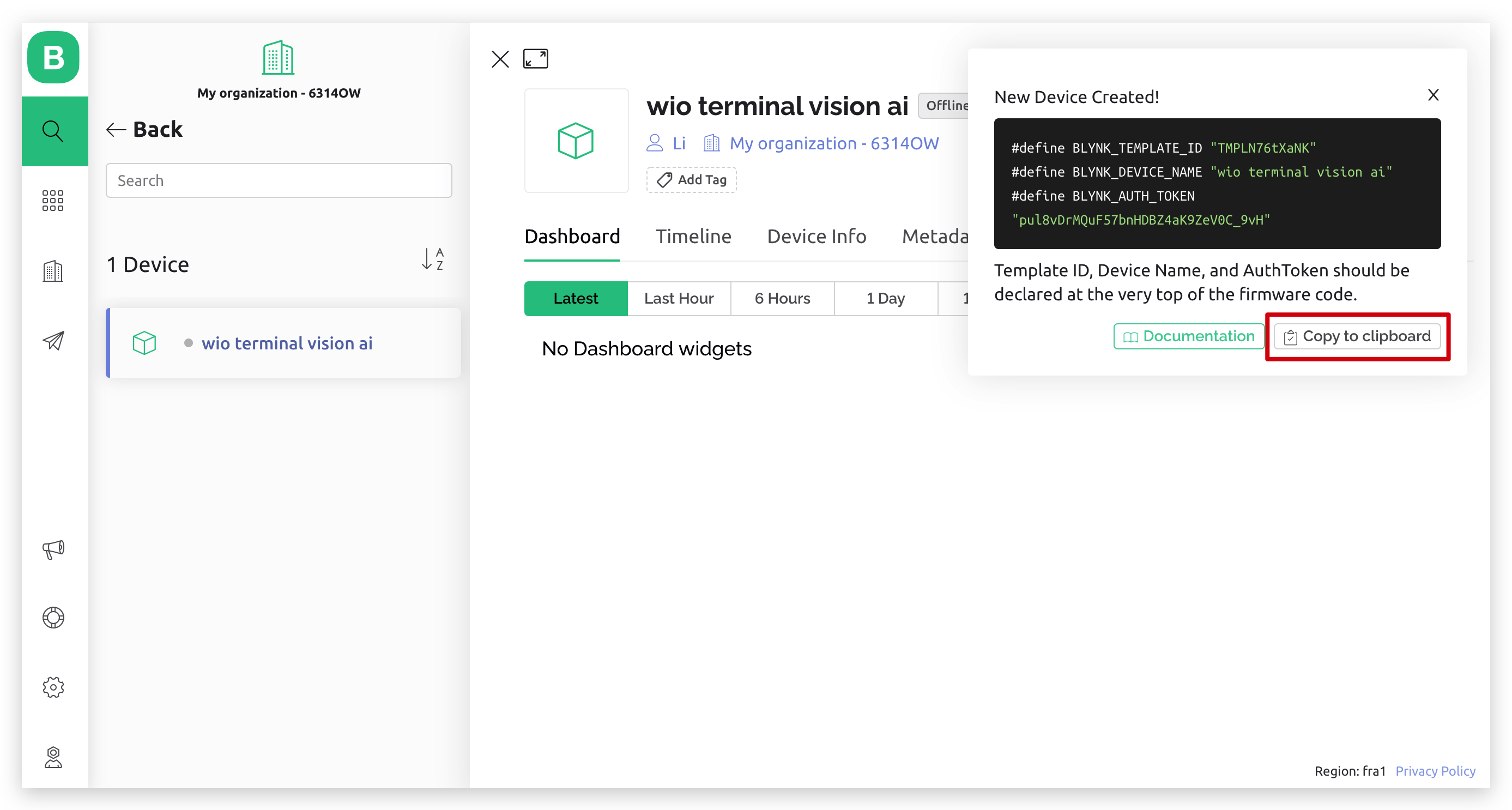Click the BLYNK_TEMPLATE_ID code line
Image resolution: width=1512 pixels, height=810 pixels.
[x=1163, y=148]
